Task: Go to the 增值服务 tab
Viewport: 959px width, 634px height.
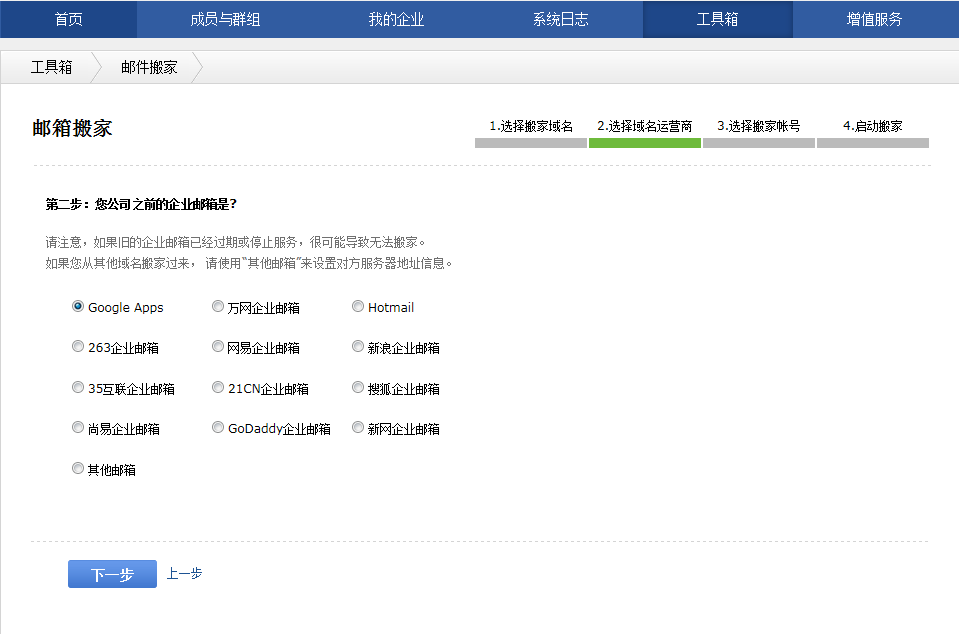Action: pos(874,19)
